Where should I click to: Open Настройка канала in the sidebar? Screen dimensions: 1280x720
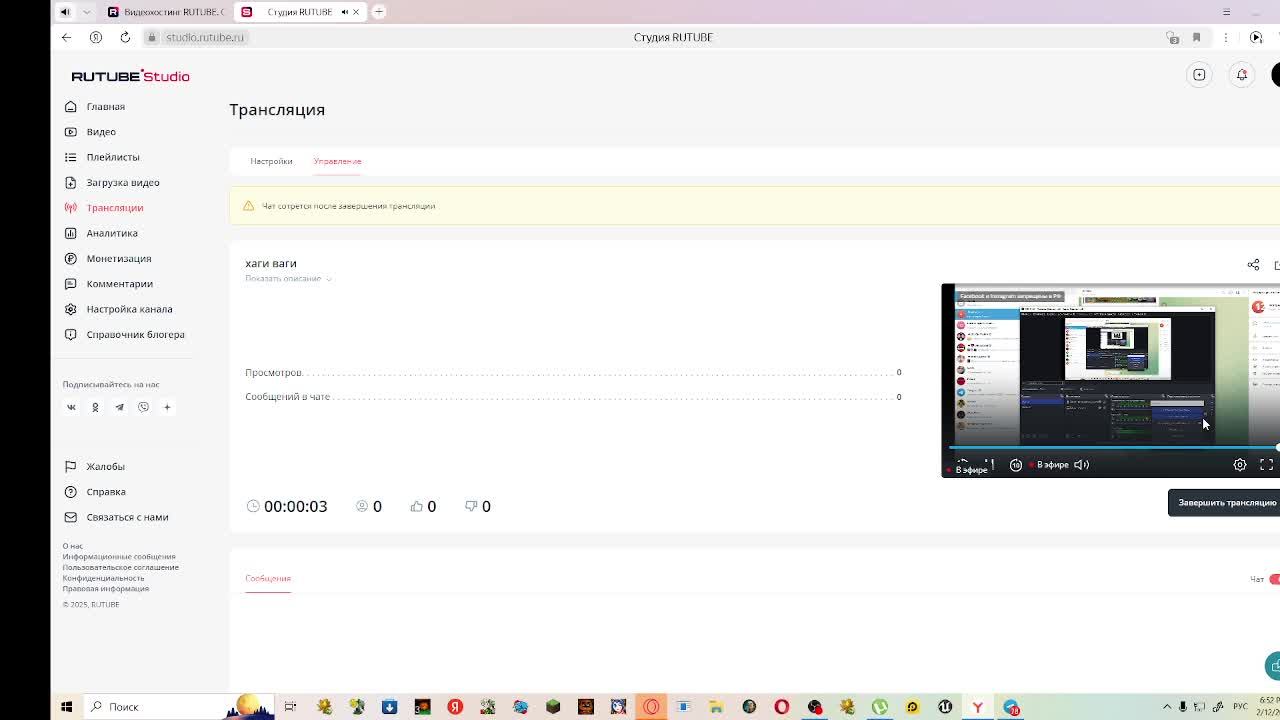pos(129,309)
